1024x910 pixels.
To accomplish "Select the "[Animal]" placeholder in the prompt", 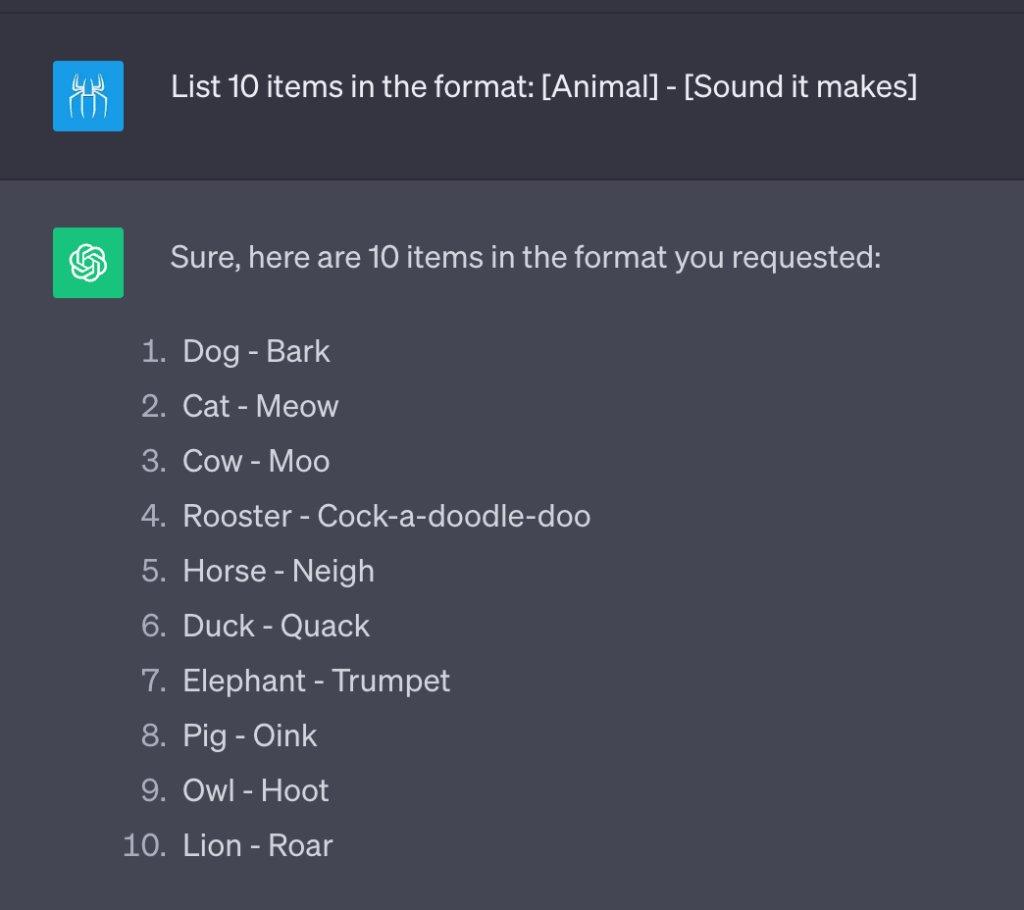I will tap(599, 87).
